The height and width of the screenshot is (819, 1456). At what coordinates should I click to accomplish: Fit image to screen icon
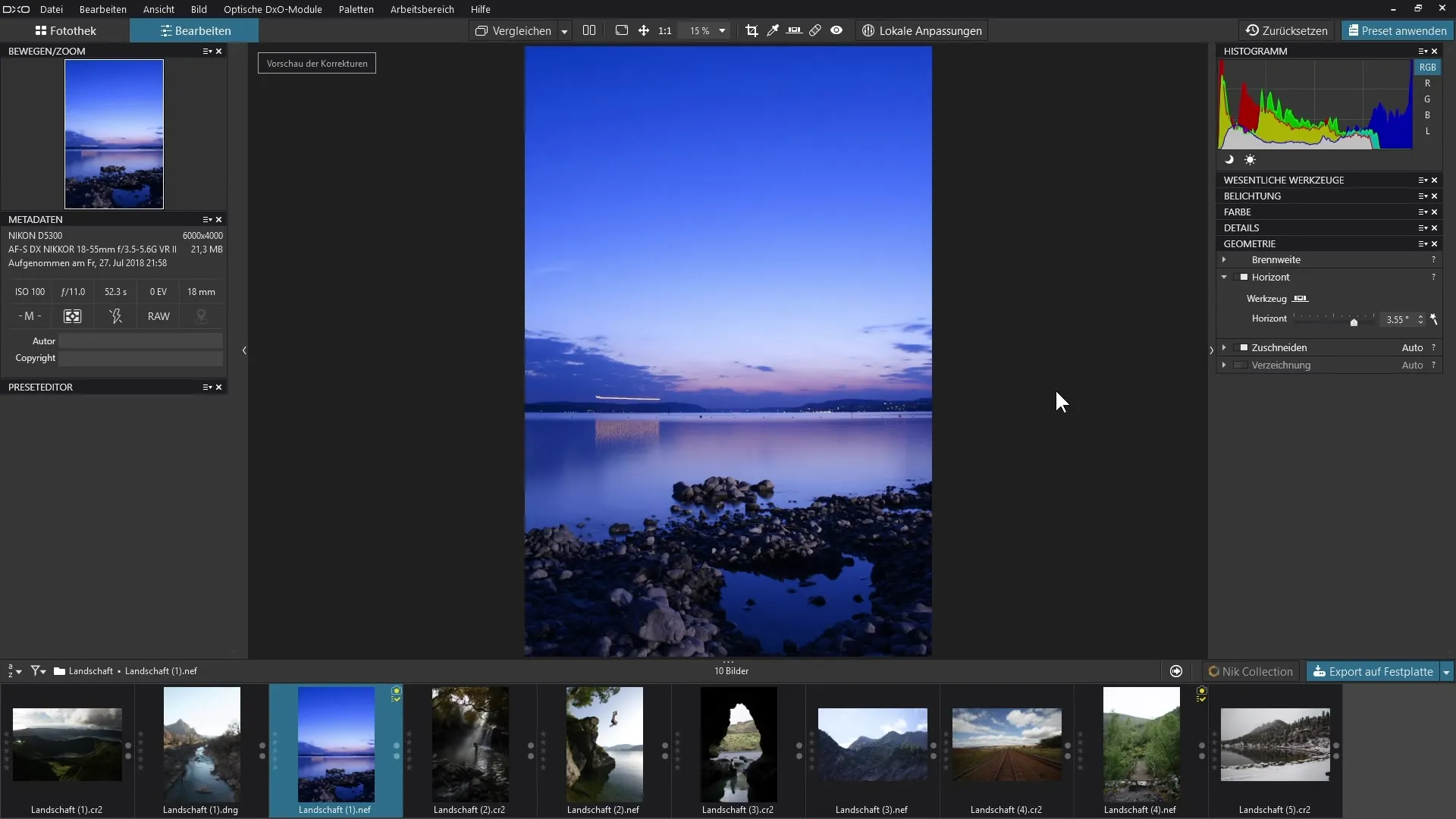tap(622, 30)
